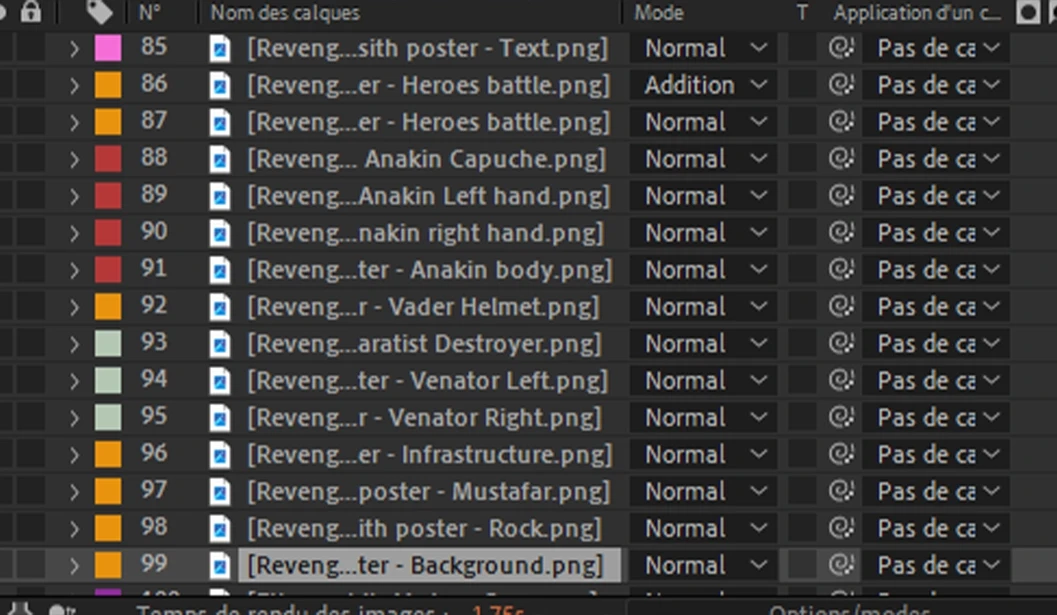Toggle preserve transparency box on layer 91
Screen dimensions: 1057x615
[x=802, y=270]
